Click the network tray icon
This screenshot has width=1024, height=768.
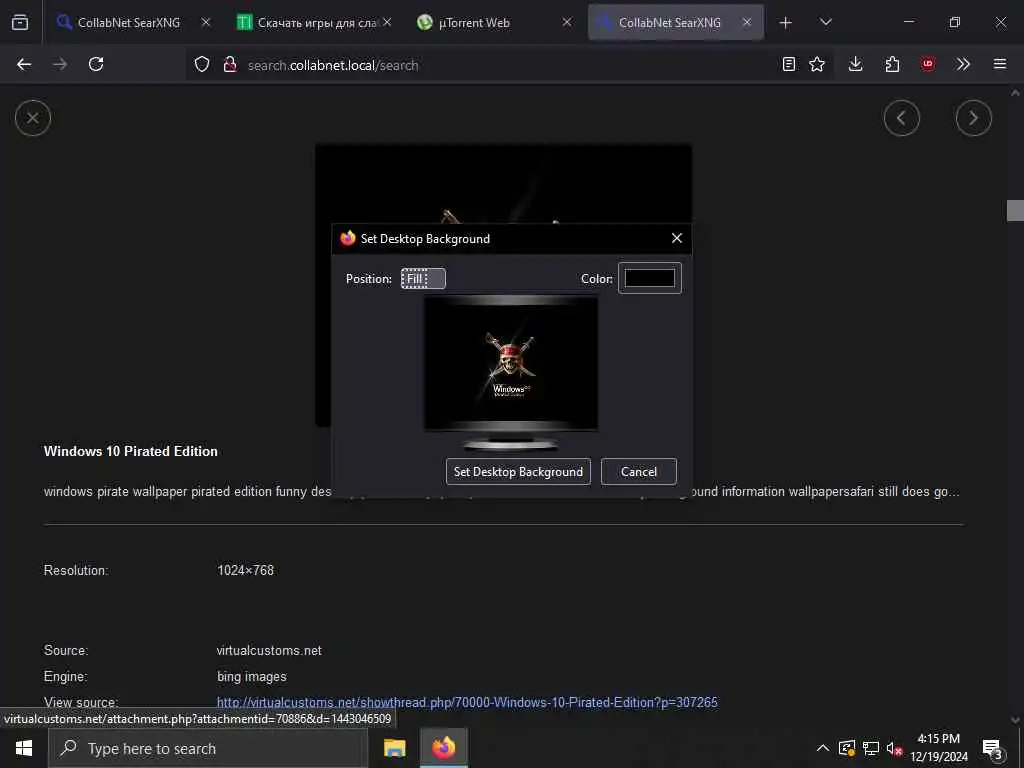[871, 748]
